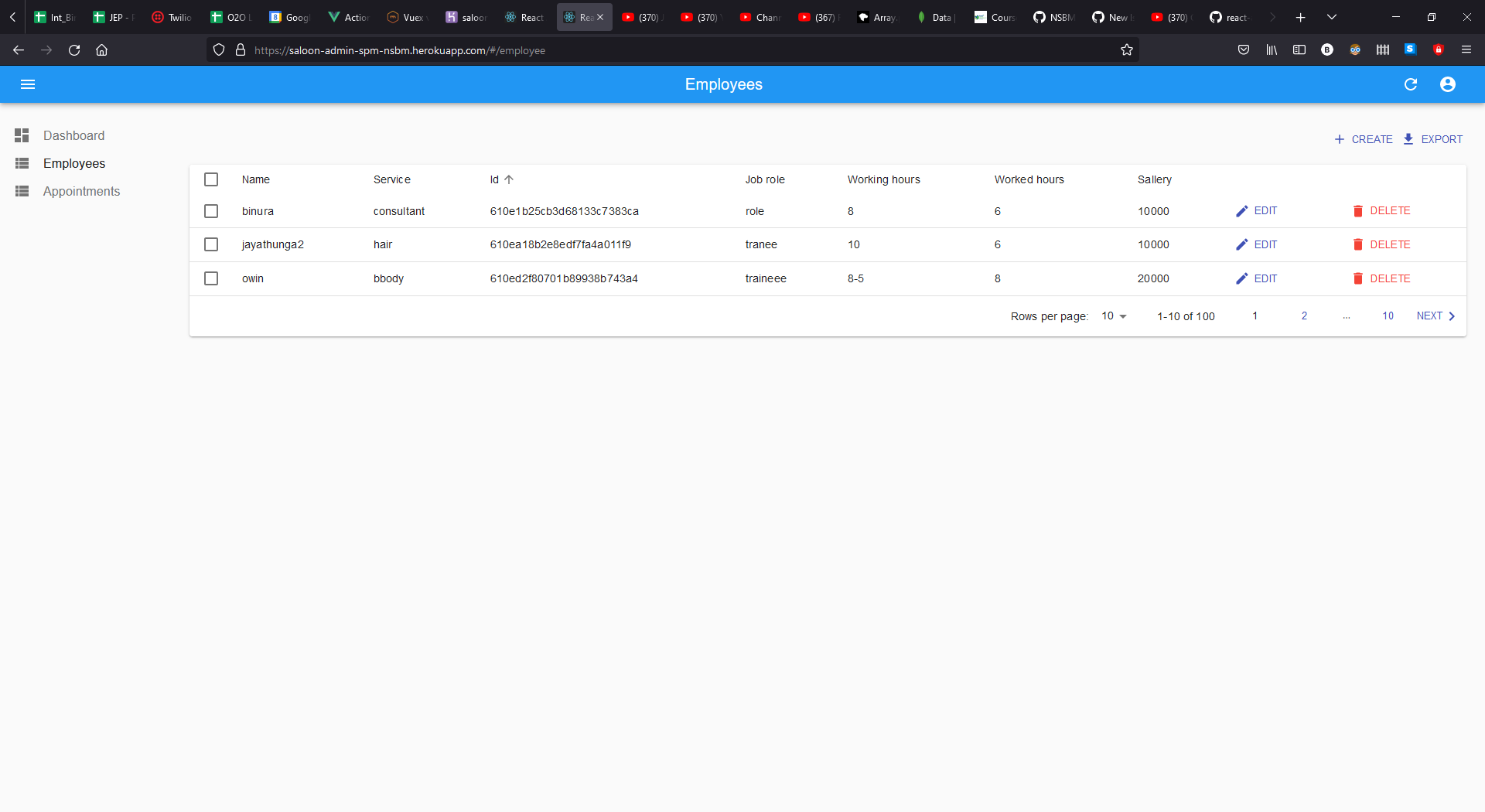Screen dimensions: 1485x812
Task: Toggle the Id column sort arrow
Action: tap(508, 179)
